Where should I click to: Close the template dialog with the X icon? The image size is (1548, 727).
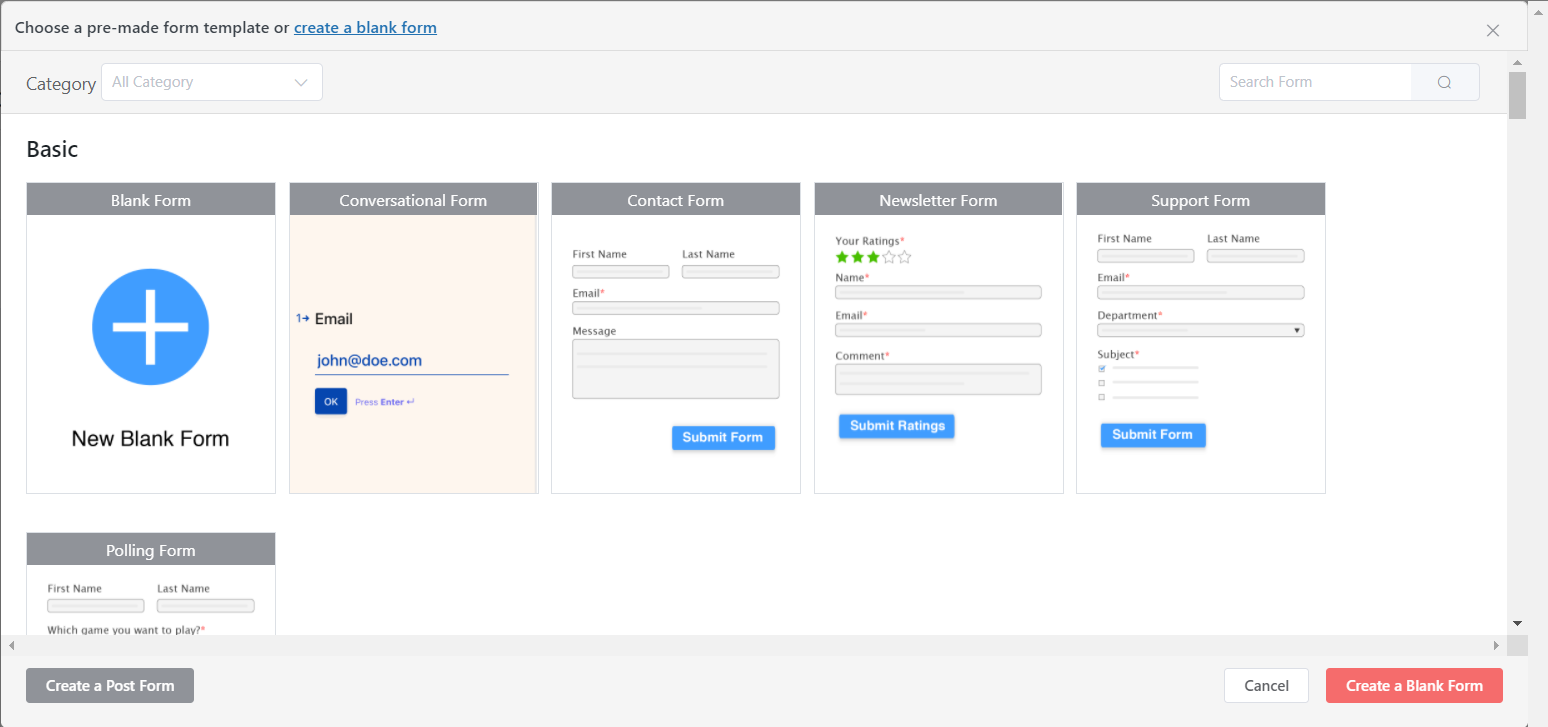point(1493,30)
